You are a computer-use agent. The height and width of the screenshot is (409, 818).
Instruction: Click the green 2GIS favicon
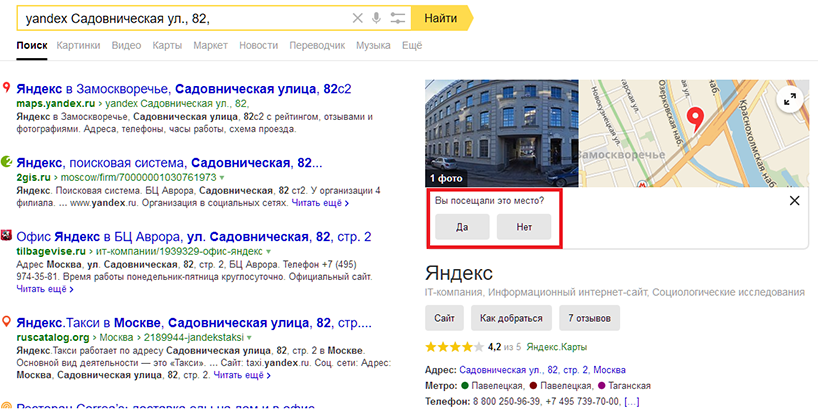point(7,162)
